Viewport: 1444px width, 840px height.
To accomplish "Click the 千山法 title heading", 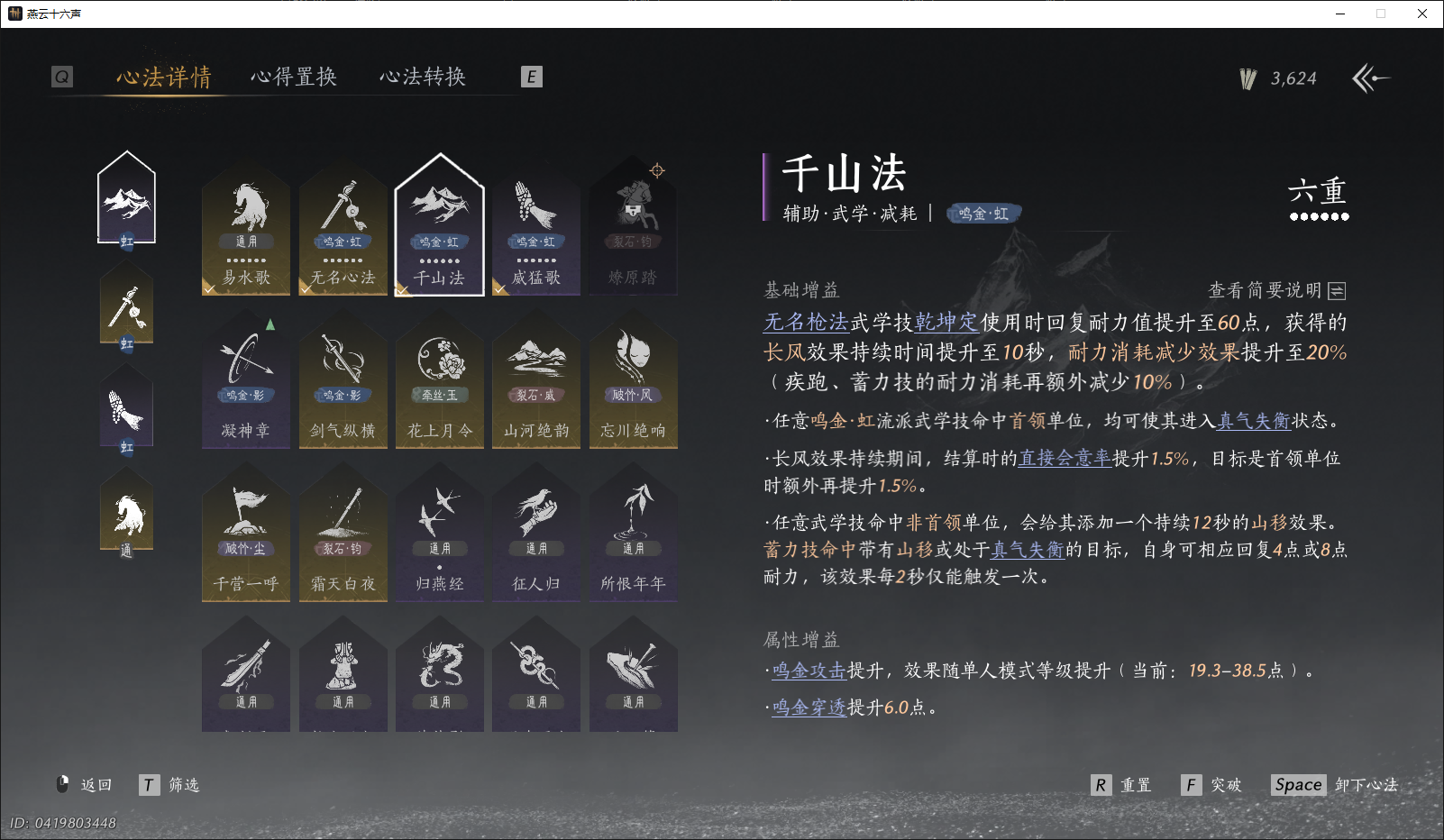I will 845,173.
